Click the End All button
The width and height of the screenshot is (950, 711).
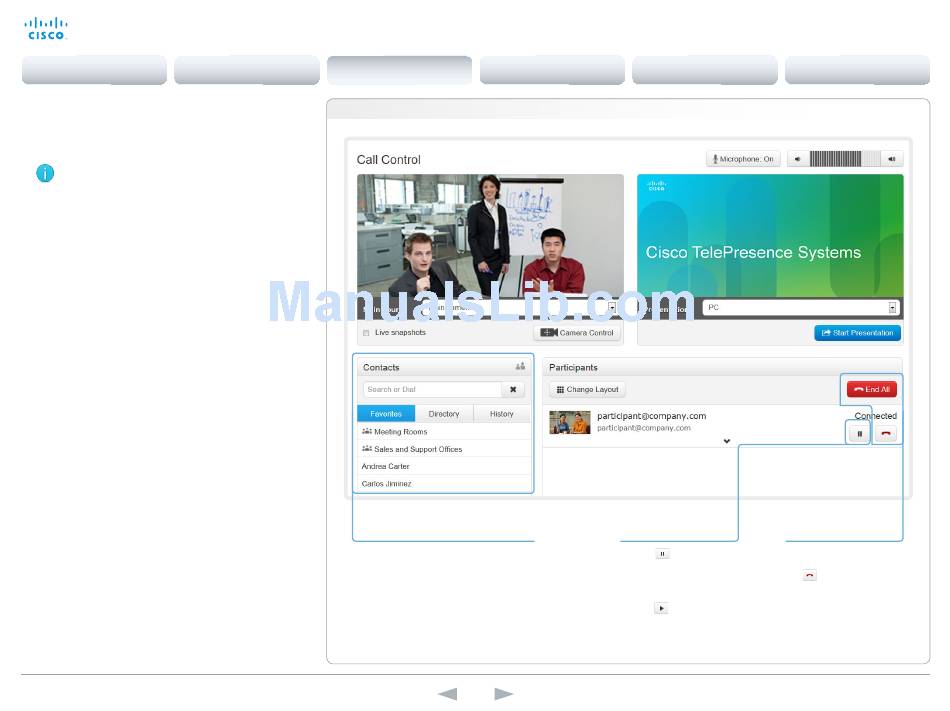pyautogui.click(x=871, y=390)
